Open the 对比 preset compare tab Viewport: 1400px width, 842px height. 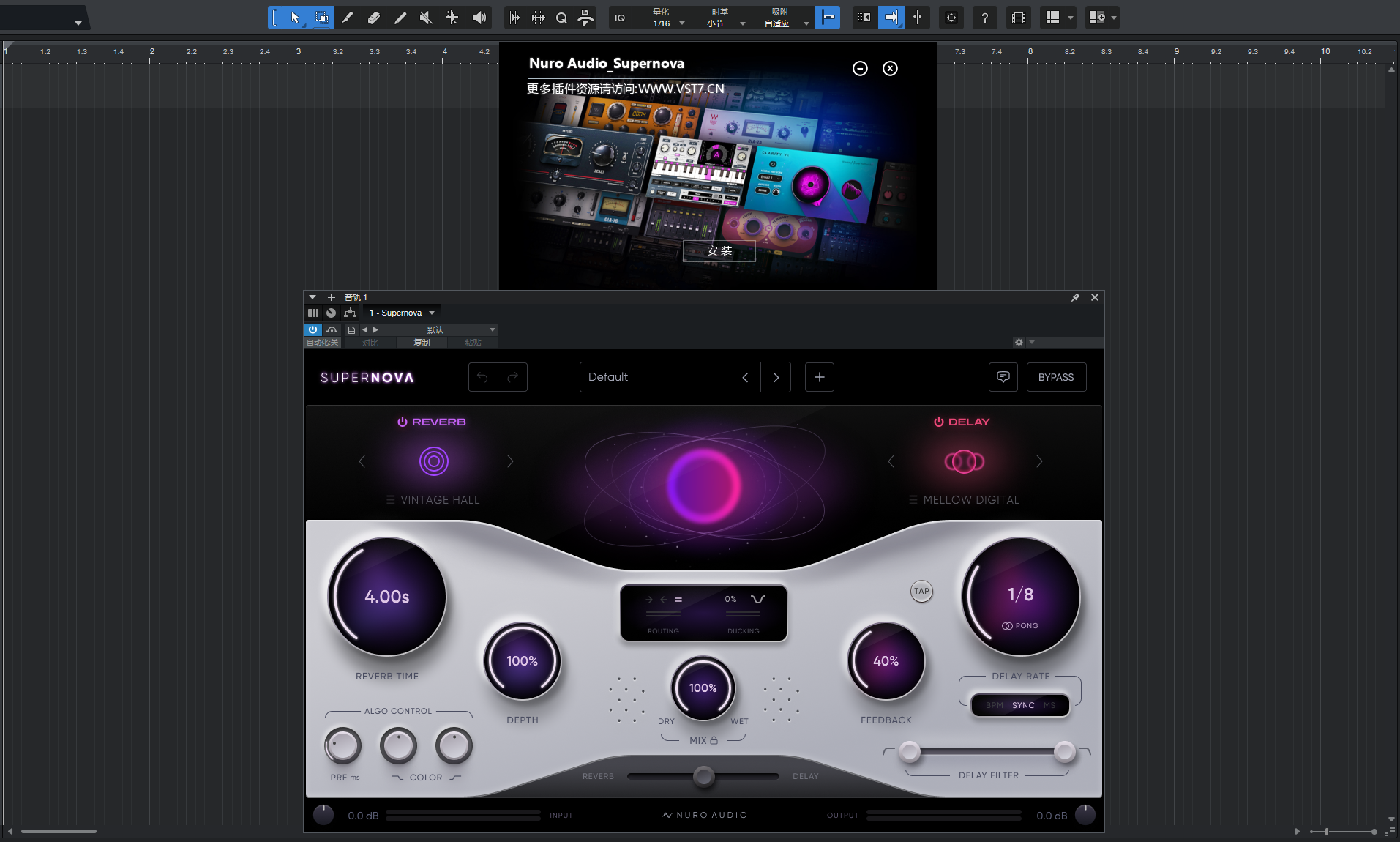[369, 342]
